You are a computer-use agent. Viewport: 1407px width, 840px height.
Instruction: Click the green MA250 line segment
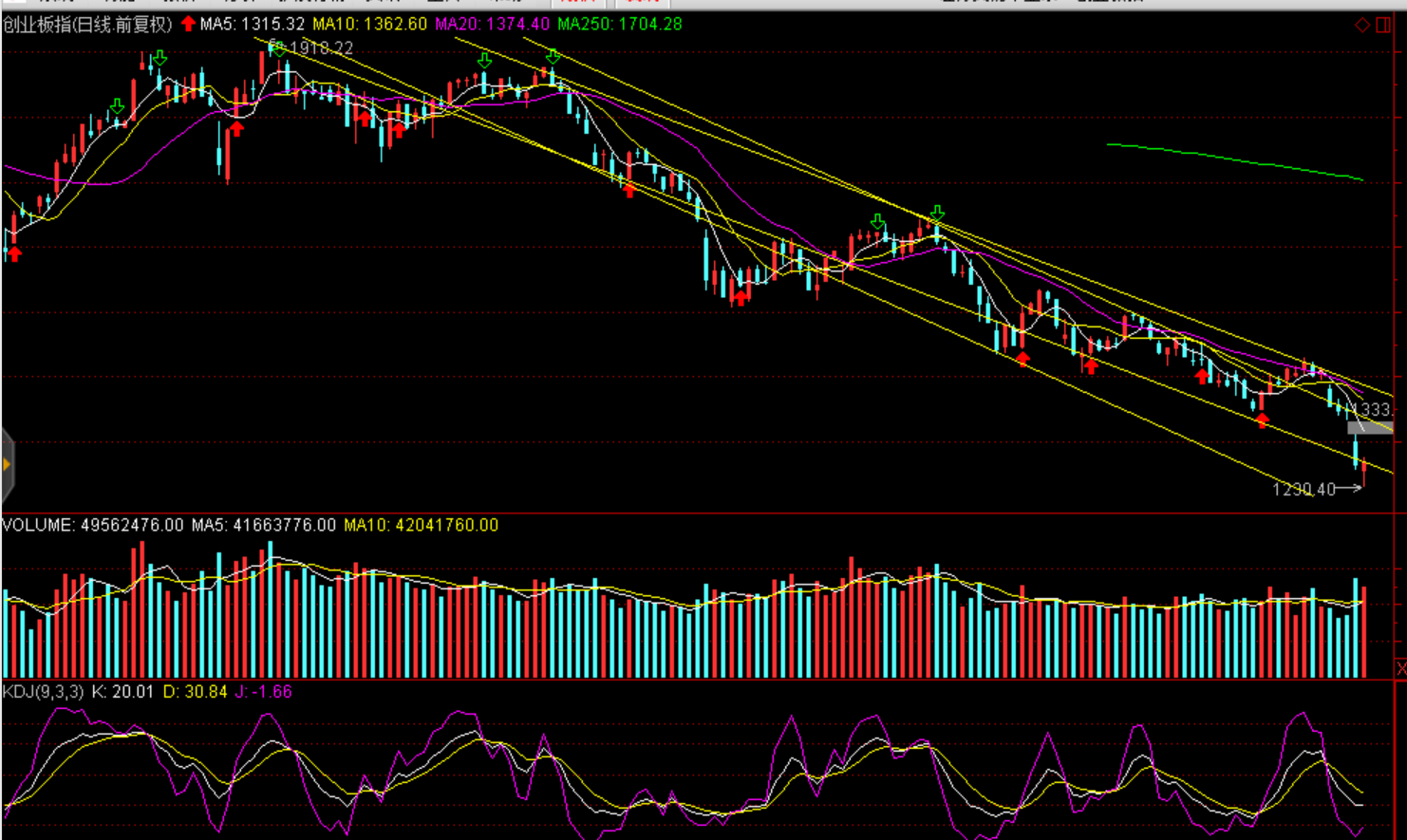click(1234, 159)
